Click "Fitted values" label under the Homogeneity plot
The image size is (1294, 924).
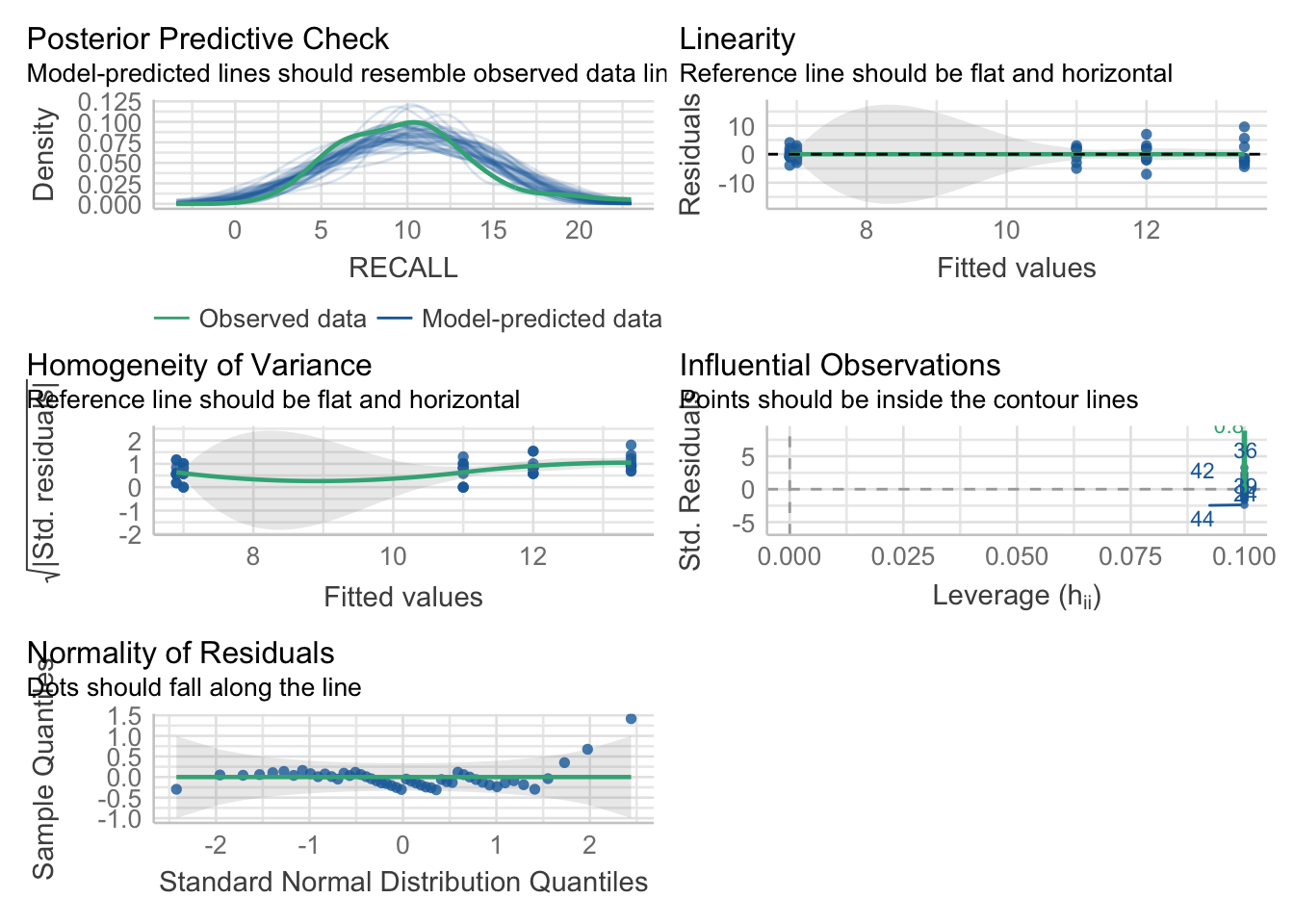pos(402,598)
